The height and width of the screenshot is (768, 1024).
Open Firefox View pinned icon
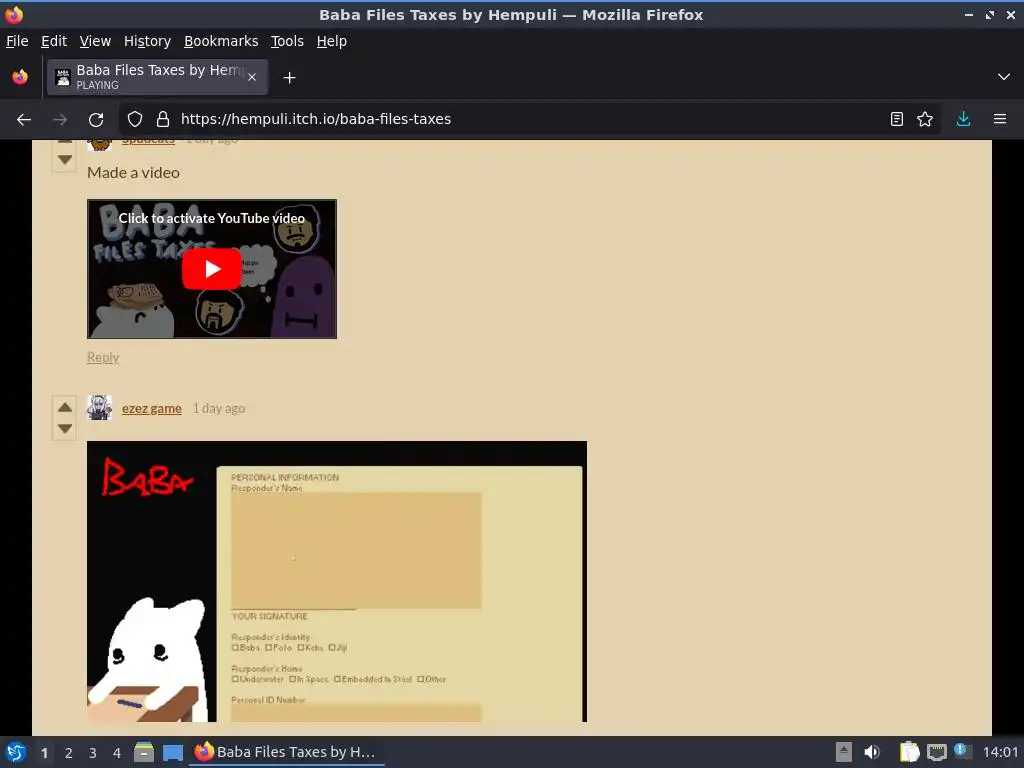coord(20,77)
